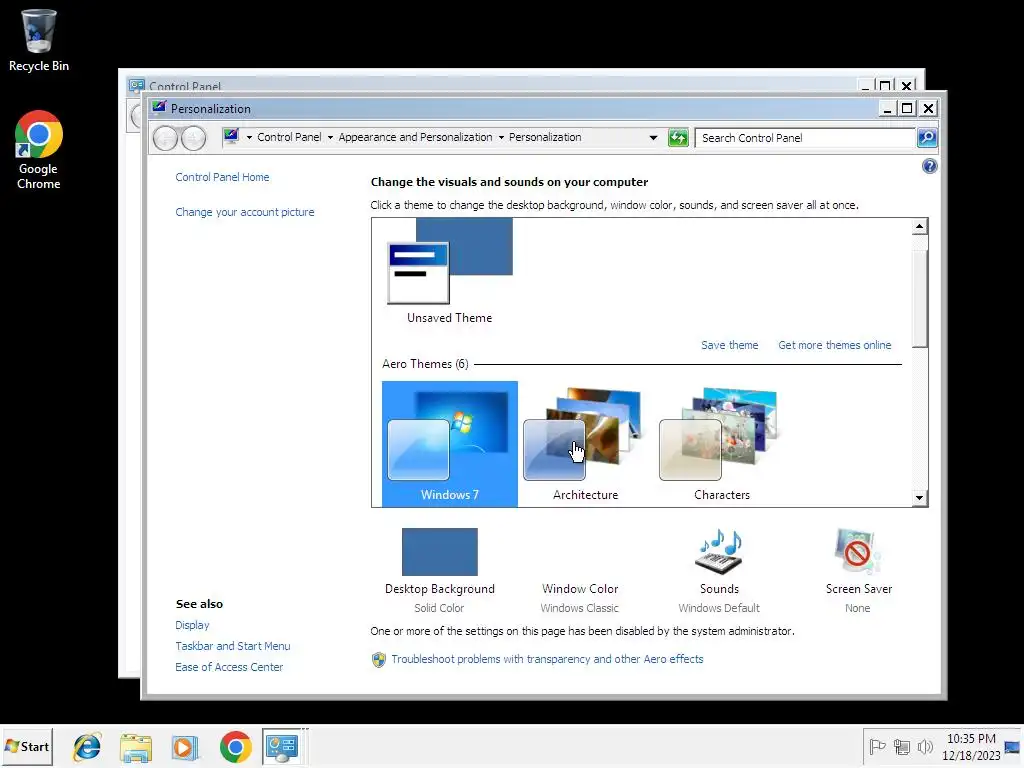Screen dimensions: 1024x768
Task: Click the theme list scroll down arrow
Action: coord(919,498)
